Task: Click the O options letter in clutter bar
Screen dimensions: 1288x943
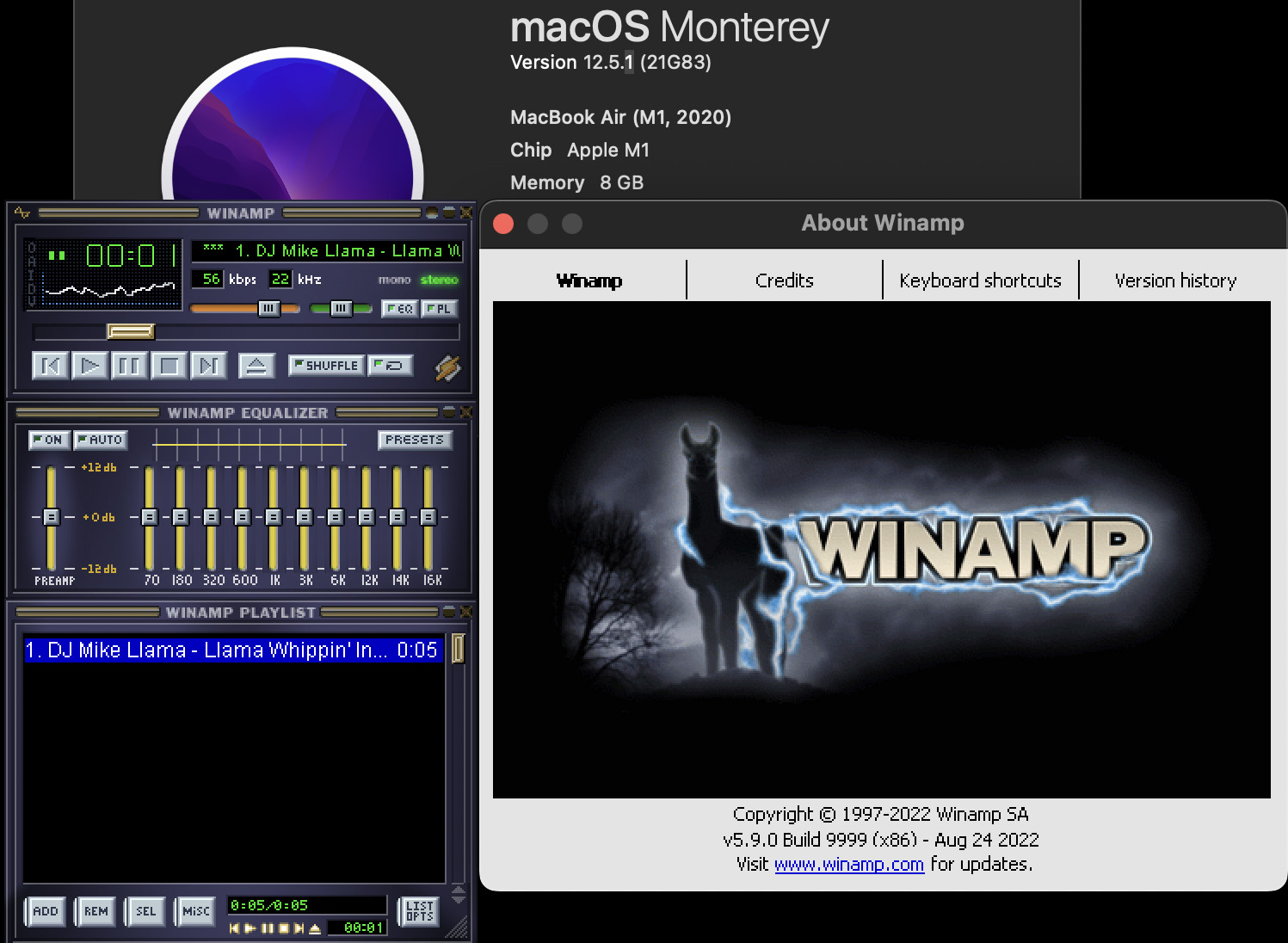Action: point(33,249)
